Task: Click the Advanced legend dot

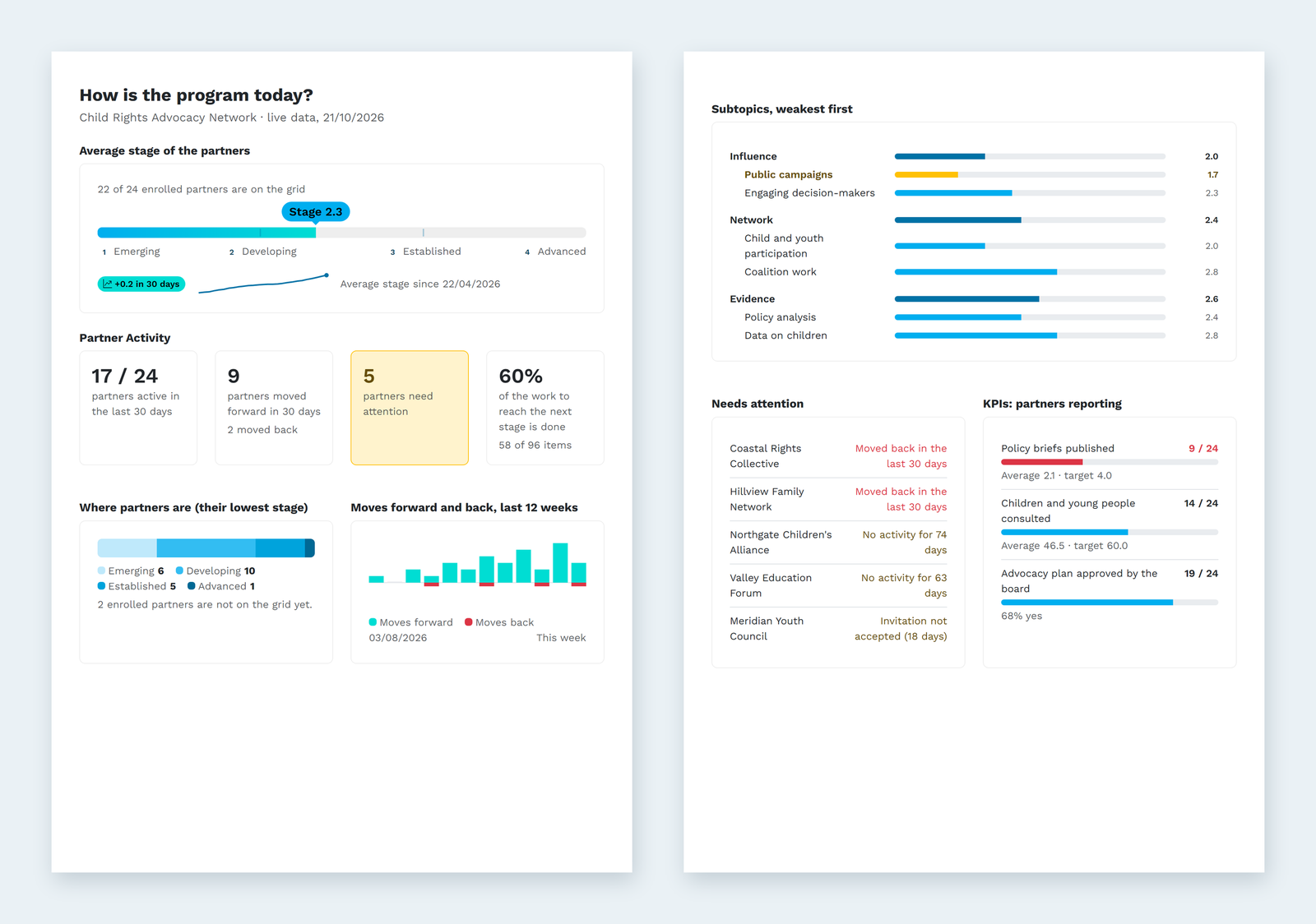Action: coord(191,586)
